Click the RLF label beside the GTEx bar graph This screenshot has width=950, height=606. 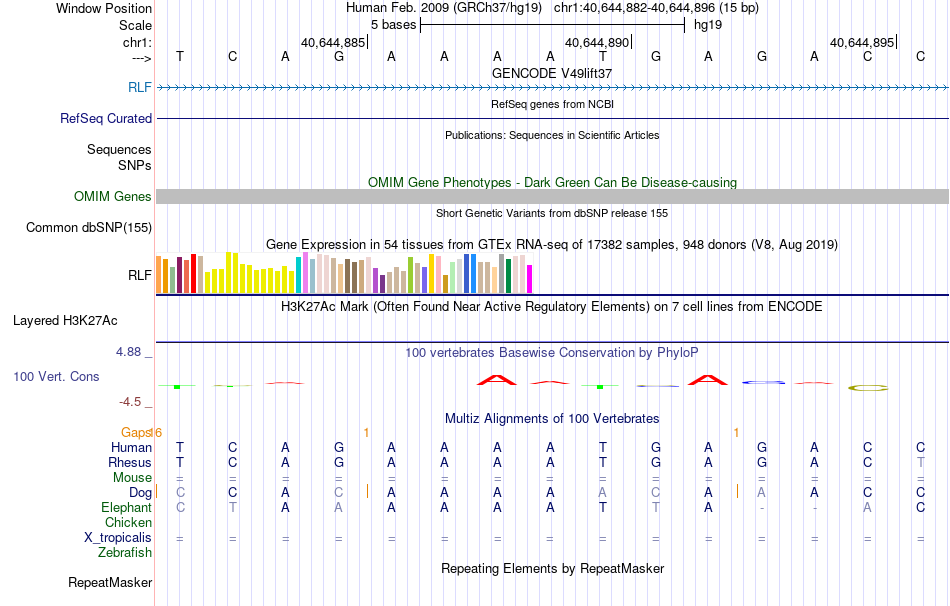(139, 275)
